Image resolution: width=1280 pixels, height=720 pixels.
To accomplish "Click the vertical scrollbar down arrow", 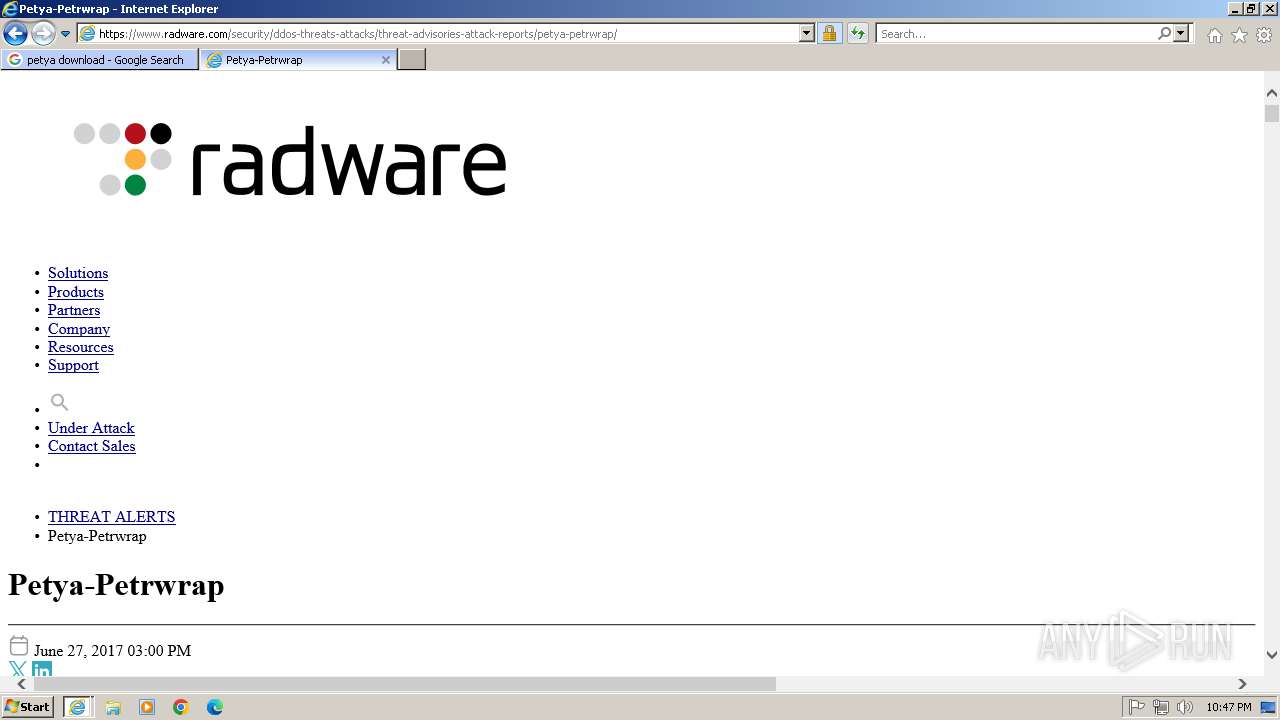I will [x=1272, y=655].
